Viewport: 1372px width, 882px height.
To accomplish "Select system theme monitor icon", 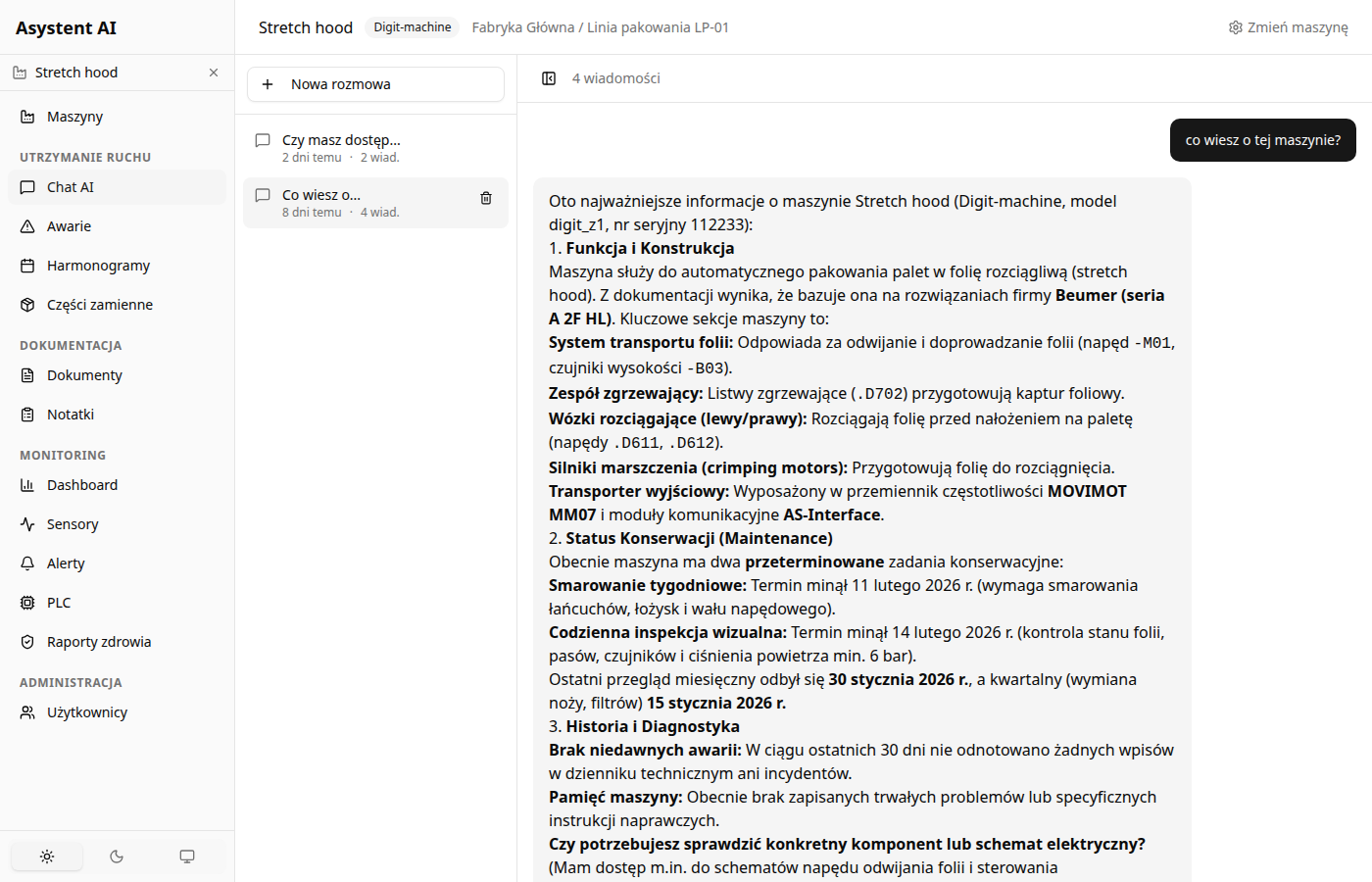I will coord(187,857).
